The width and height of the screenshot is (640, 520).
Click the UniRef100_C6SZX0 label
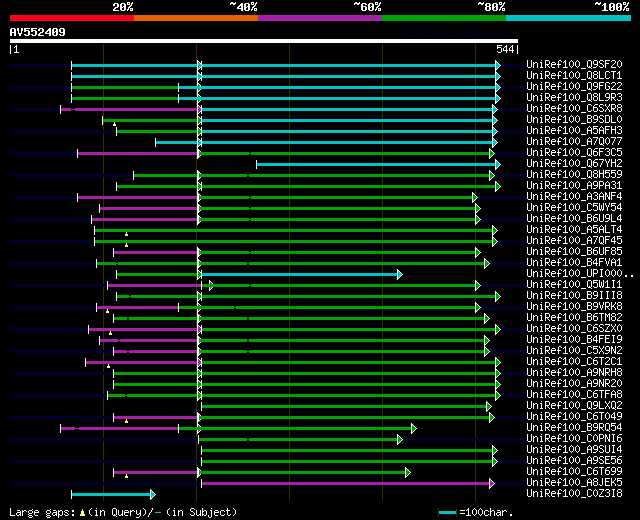pyautogui.click(x=574, y=329)
